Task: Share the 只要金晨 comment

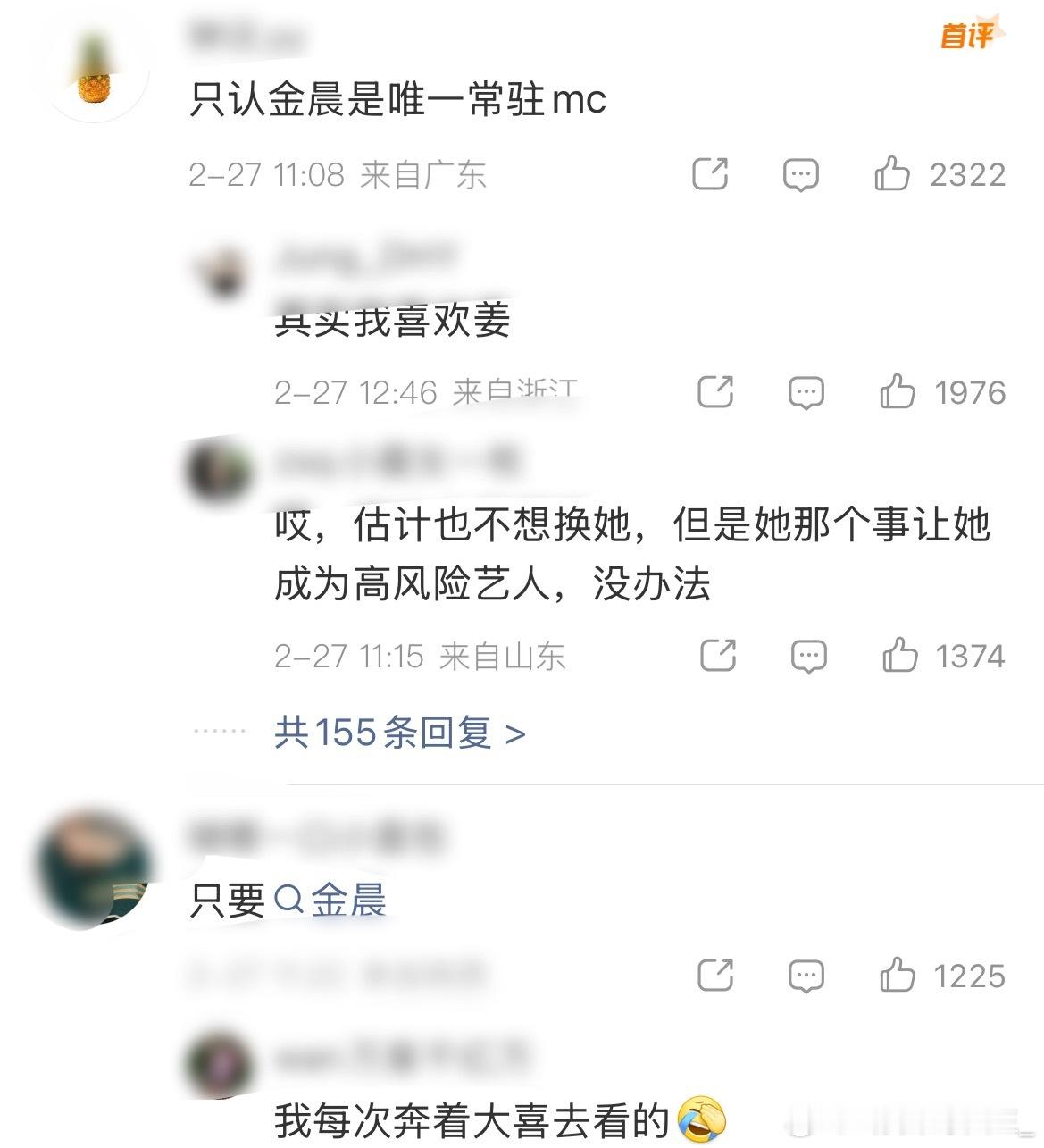Action: point(714,975)
